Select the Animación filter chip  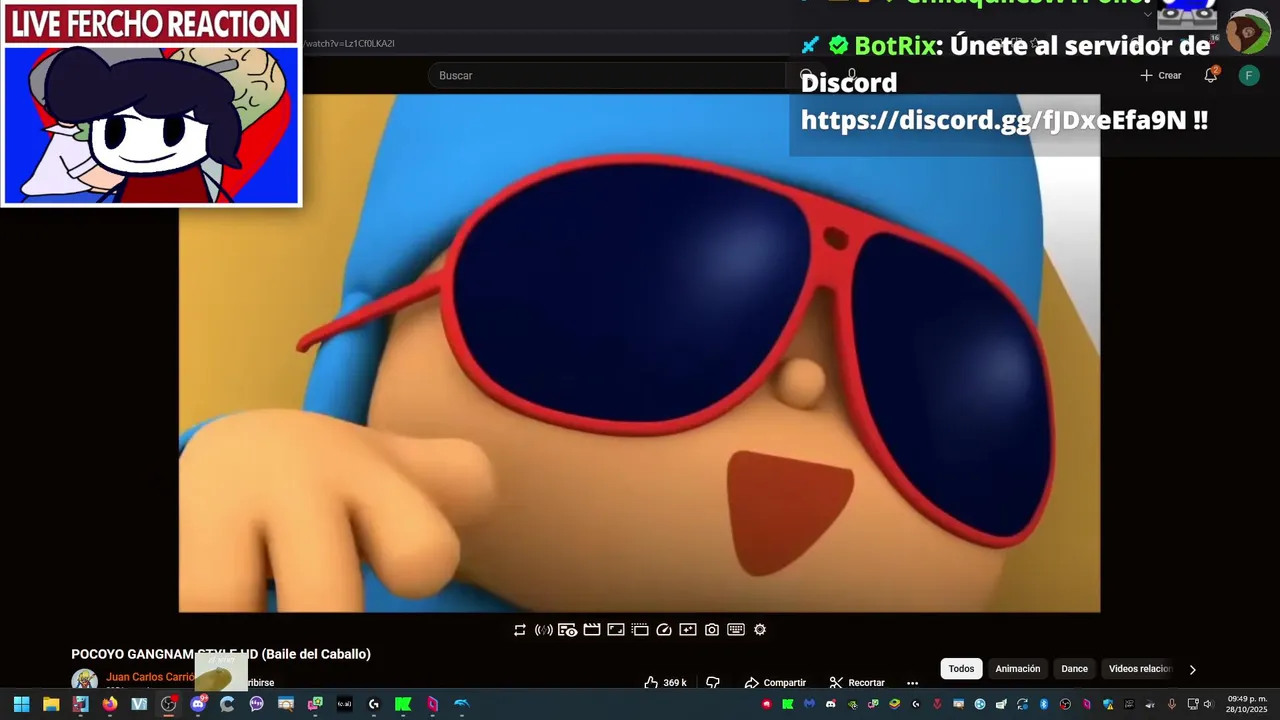[1018, 669]
